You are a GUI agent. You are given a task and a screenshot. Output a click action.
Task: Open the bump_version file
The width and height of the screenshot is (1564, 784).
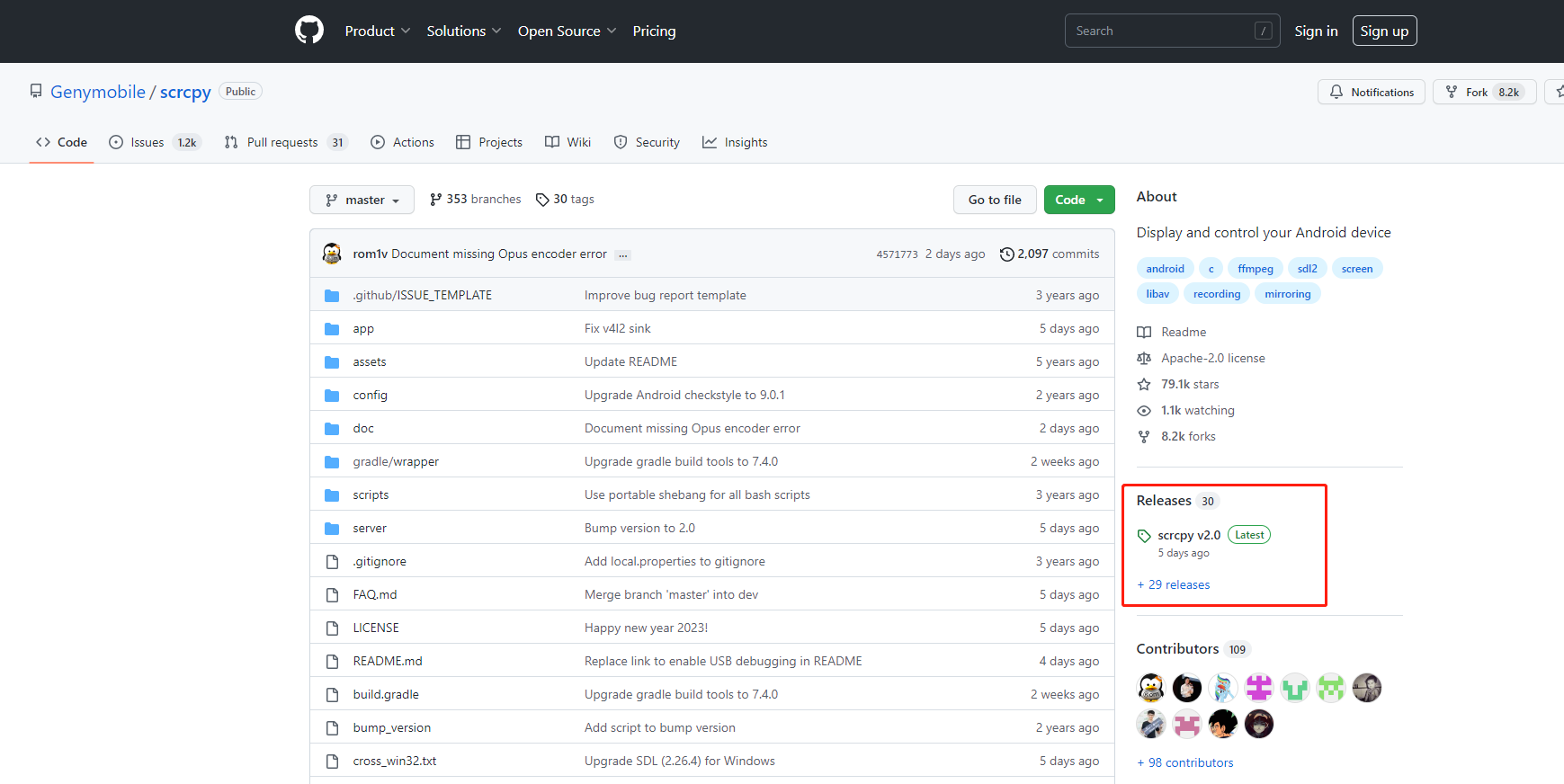click(x=392, y=728)
